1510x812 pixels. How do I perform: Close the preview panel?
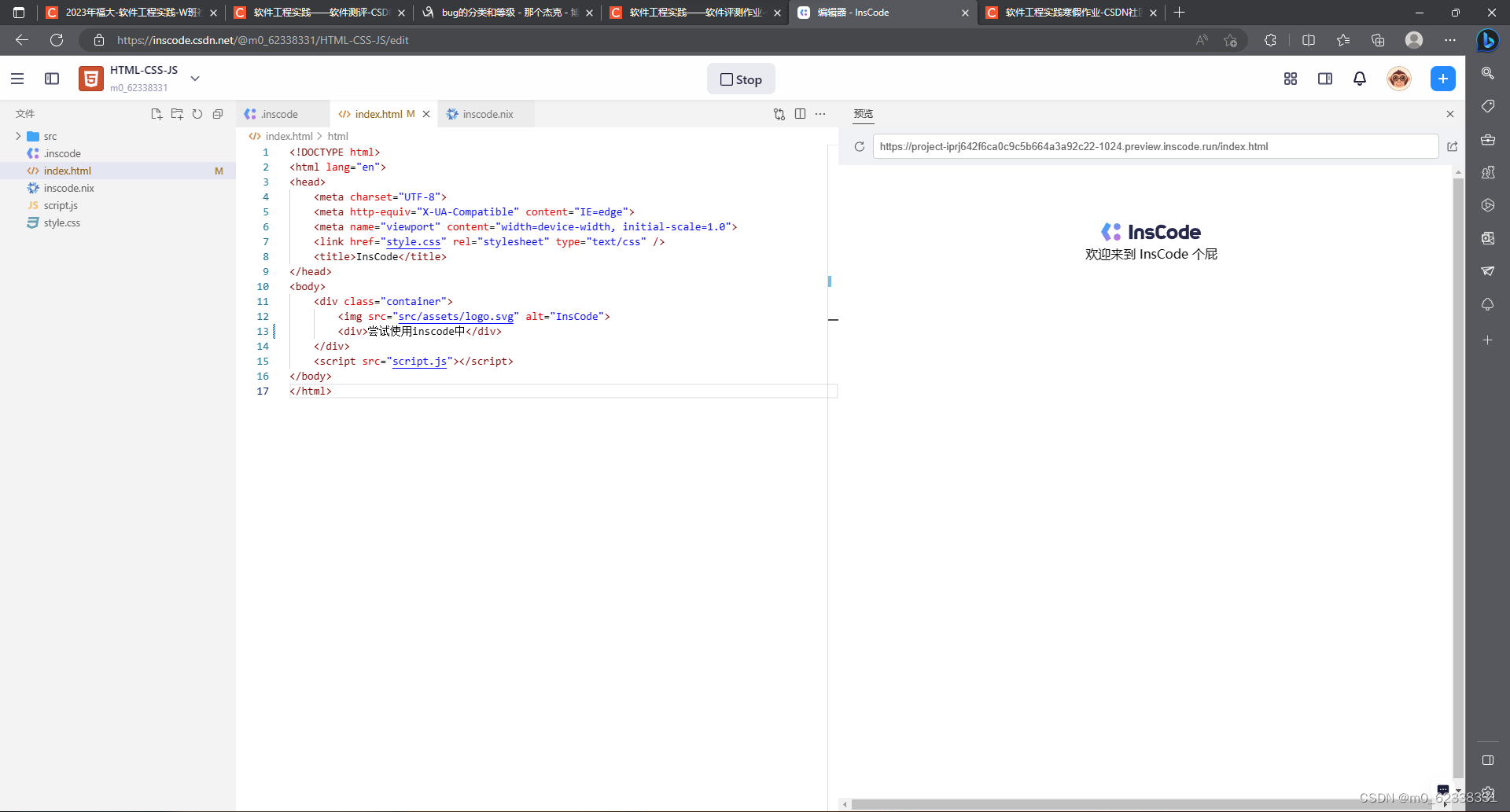[1450, 114]
